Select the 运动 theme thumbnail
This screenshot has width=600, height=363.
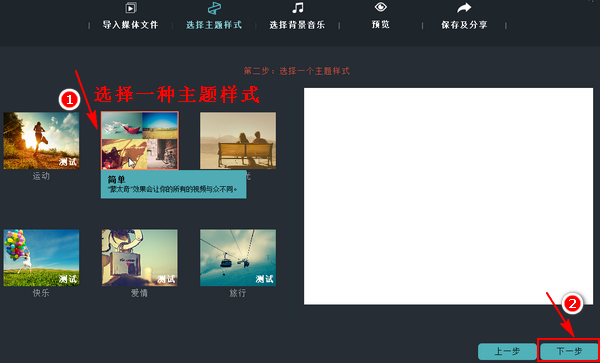[41, 140]
